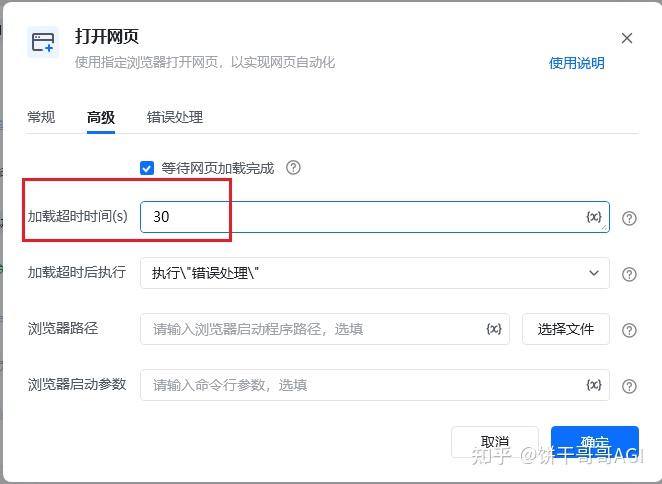Click chevron arrow of 执行错误处理 combo box

tap(594, 273)
